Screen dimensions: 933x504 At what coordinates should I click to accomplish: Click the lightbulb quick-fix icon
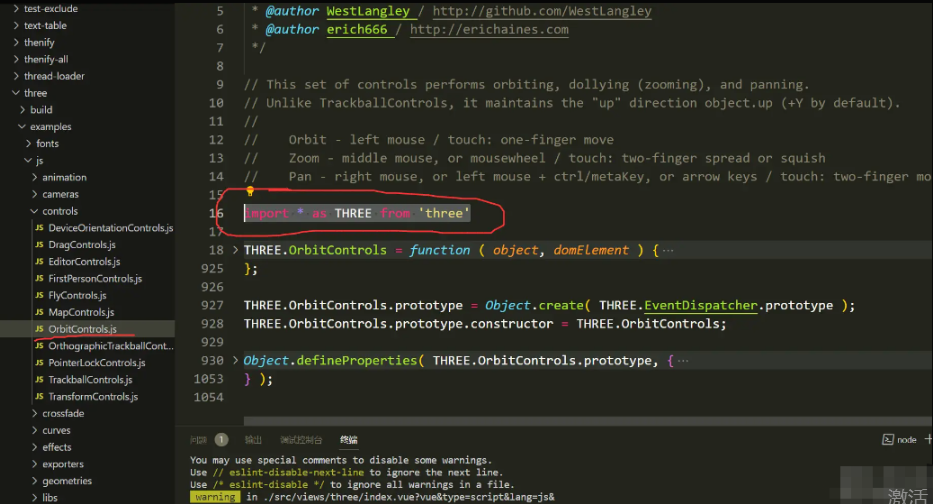pyautogui.click(x=250, y=191)
